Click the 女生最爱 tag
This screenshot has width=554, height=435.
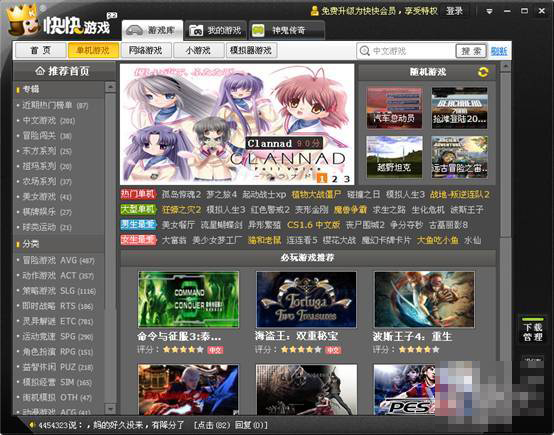pos(138,240)
